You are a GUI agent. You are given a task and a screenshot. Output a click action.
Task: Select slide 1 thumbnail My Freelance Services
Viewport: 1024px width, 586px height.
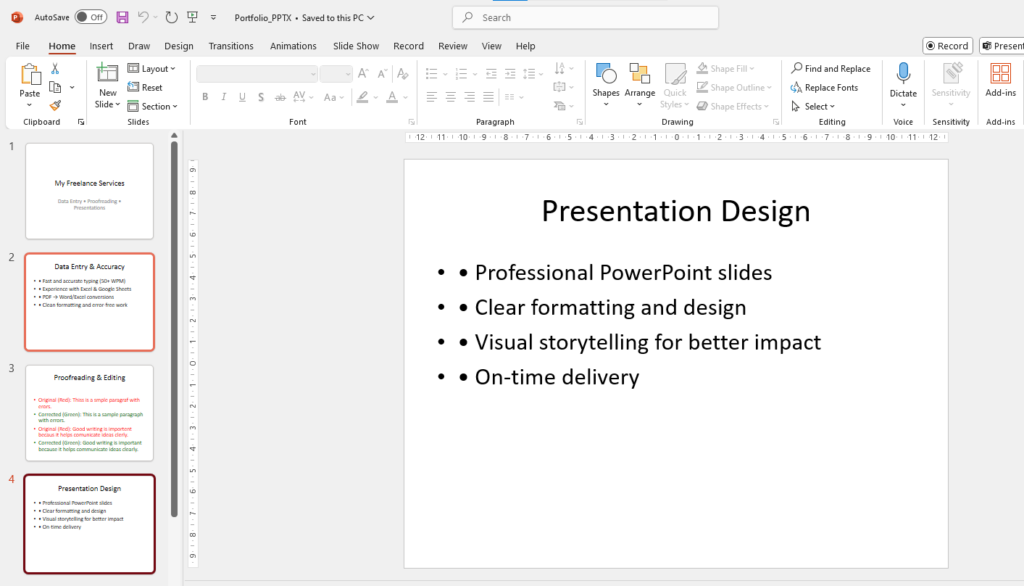[89, 191]
